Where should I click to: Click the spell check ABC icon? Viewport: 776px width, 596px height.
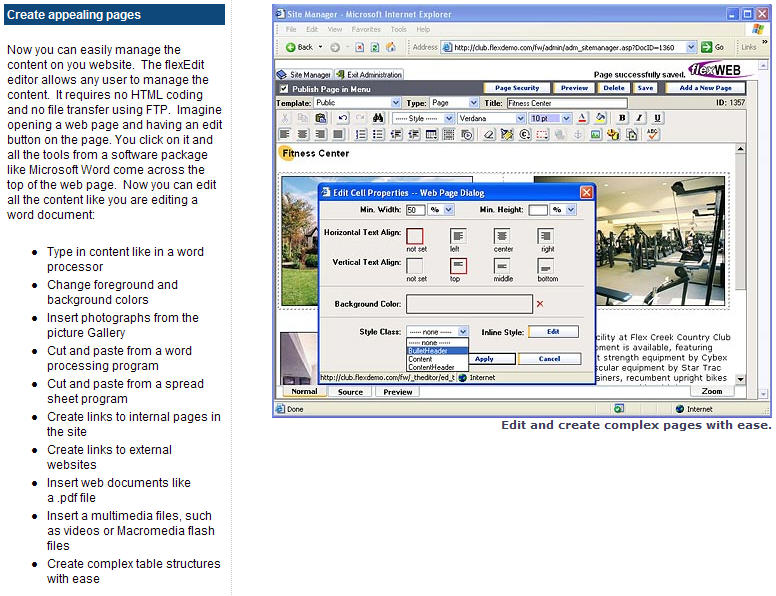(x=652, y=134)
